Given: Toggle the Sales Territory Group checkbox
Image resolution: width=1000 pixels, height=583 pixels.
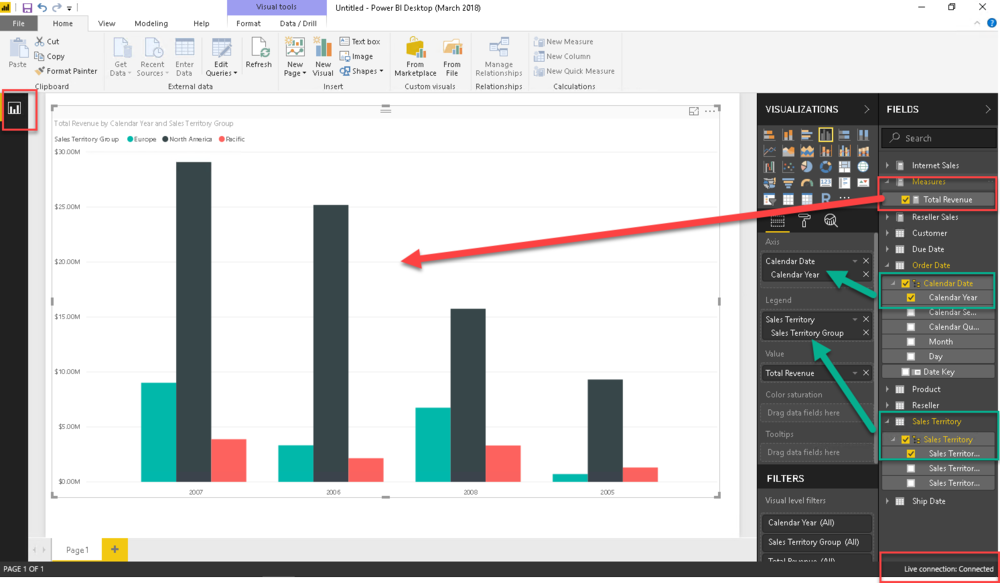Looking at the screenshot, I should (910, 453).
